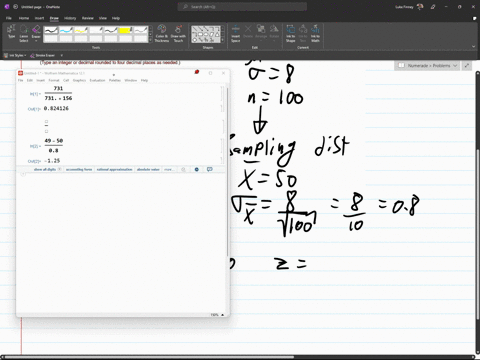Activate the Lasso Select tool
The image size is (480, 360).
24,33
